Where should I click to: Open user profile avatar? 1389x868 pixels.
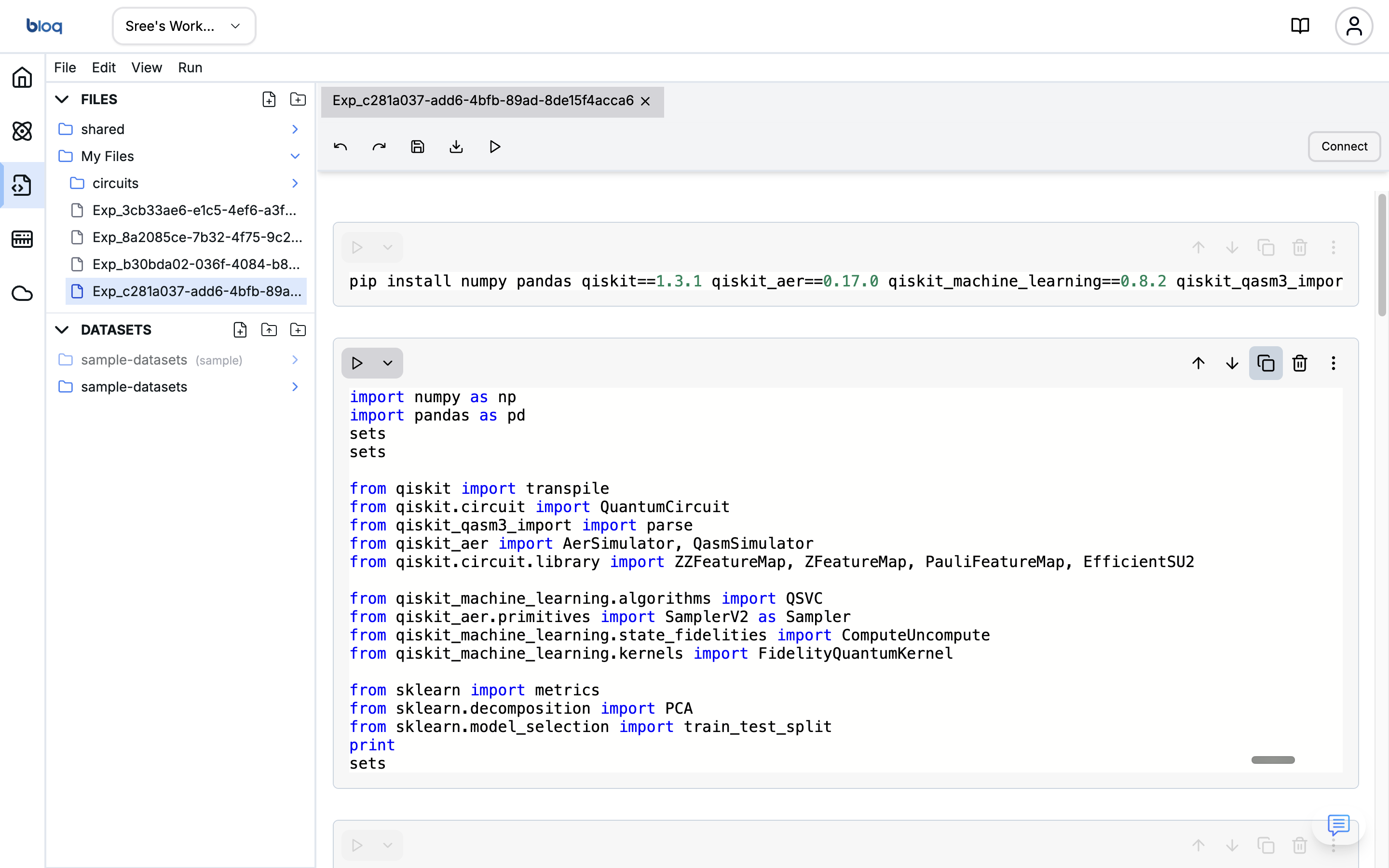1353,26
